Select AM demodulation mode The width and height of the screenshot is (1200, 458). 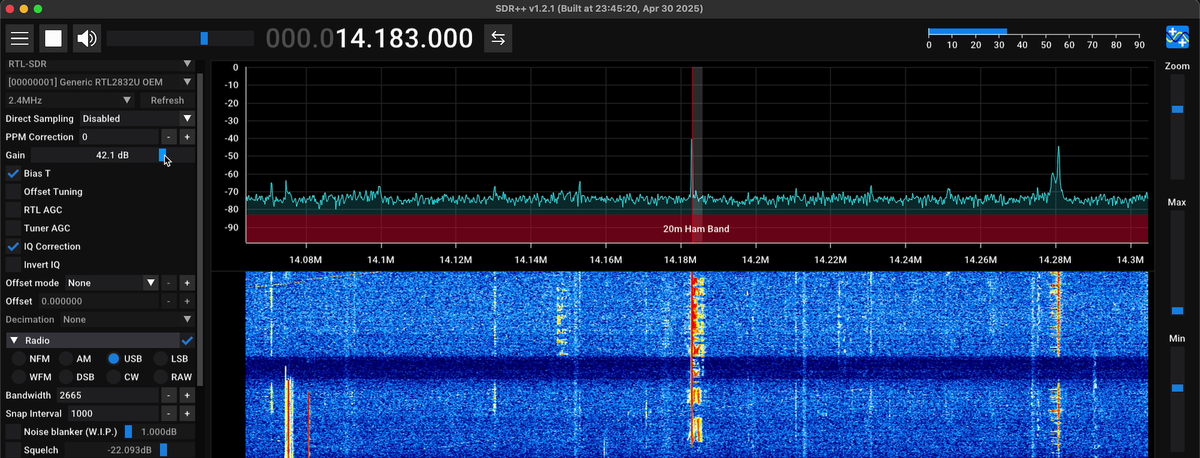pos(66,358)
